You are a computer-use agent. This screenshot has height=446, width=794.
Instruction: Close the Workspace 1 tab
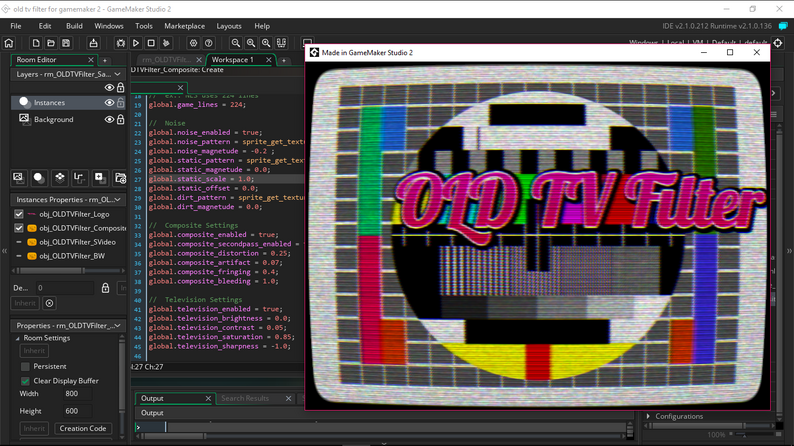pos(269,60)
